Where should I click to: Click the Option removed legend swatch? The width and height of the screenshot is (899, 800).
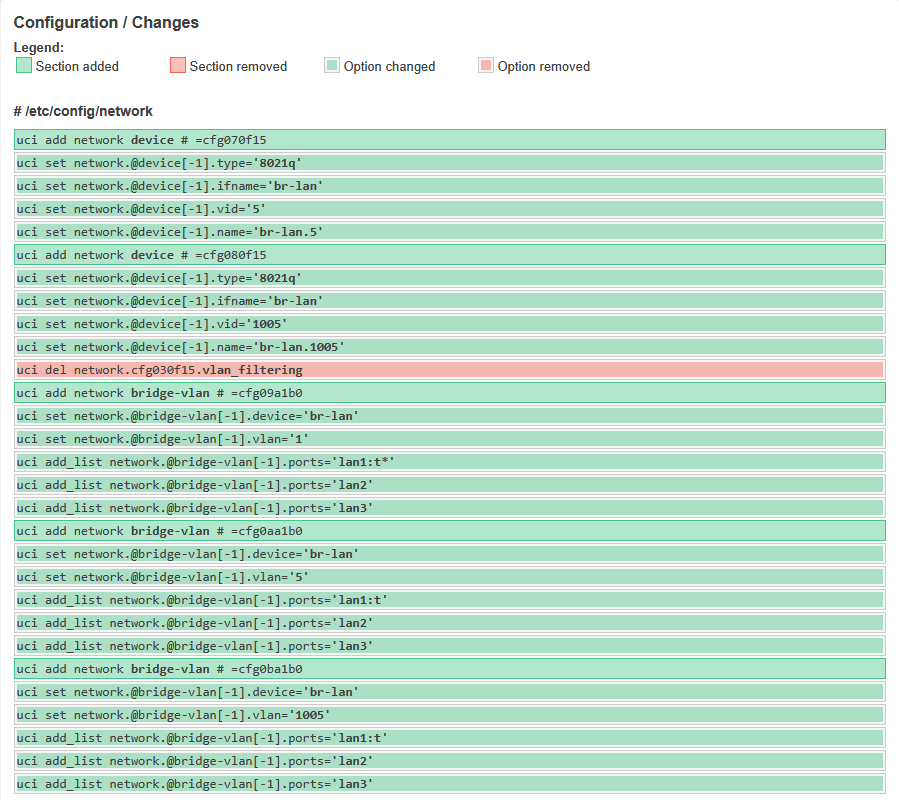pyautogui.click(x=486, y=66)
